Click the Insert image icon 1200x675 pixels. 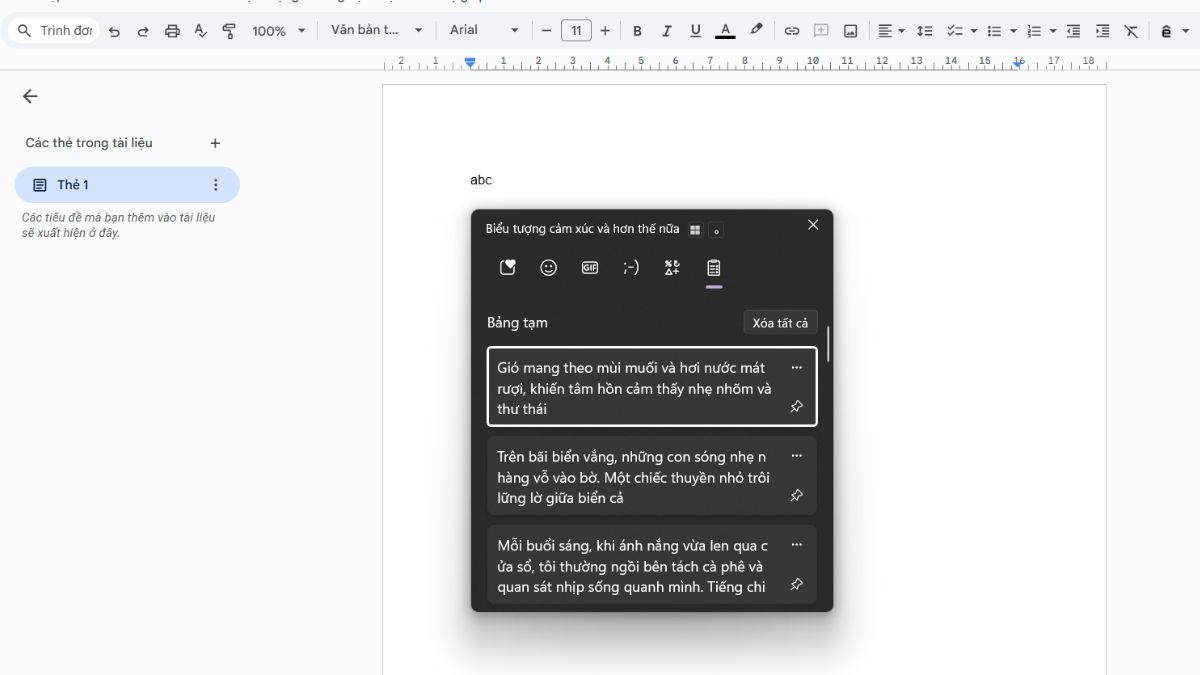851,31
